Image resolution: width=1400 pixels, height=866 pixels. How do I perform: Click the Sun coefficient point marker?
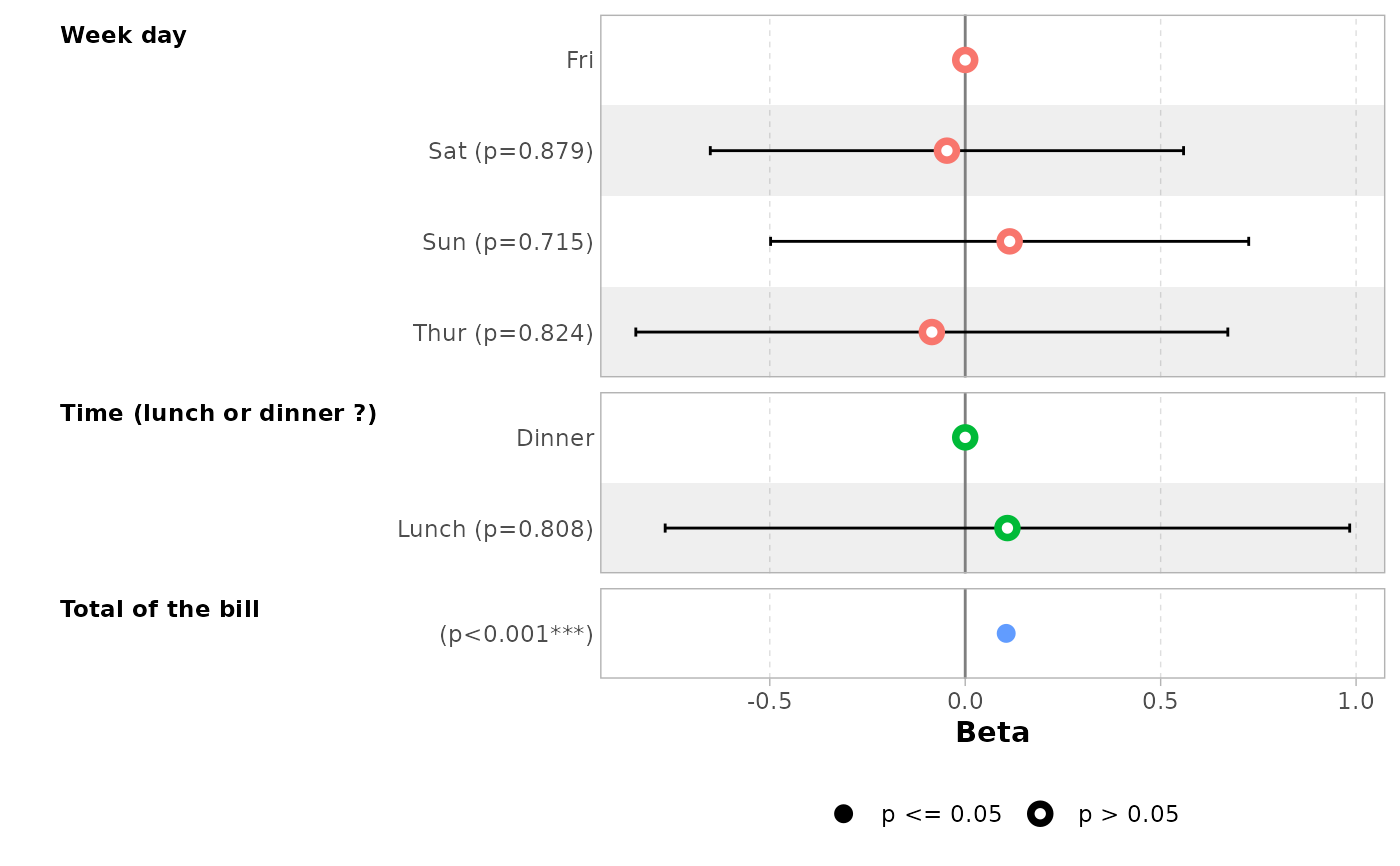click(1009, 241)
